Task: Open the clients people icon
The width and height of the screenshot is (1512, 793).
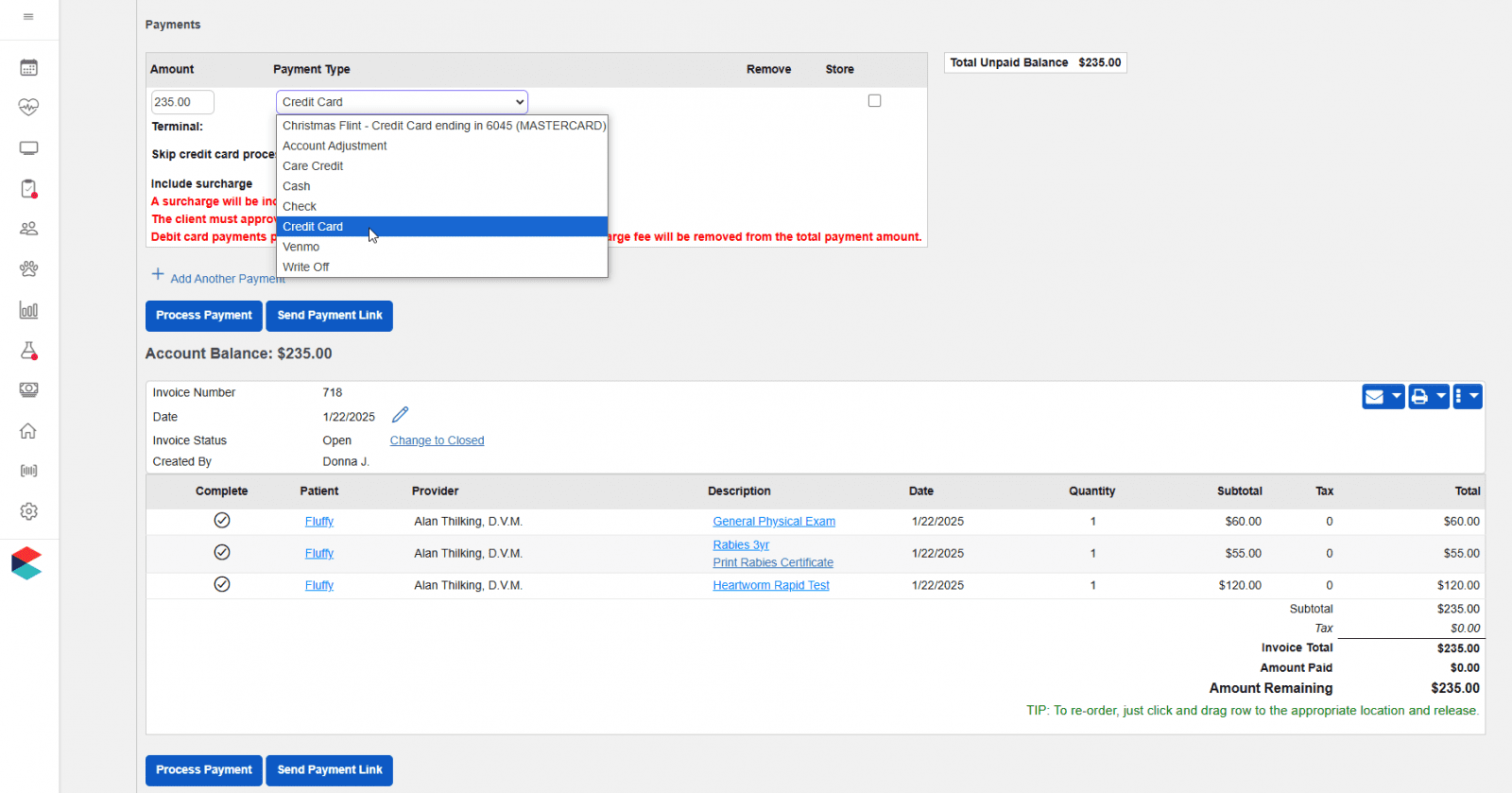Action: (28, 229)
